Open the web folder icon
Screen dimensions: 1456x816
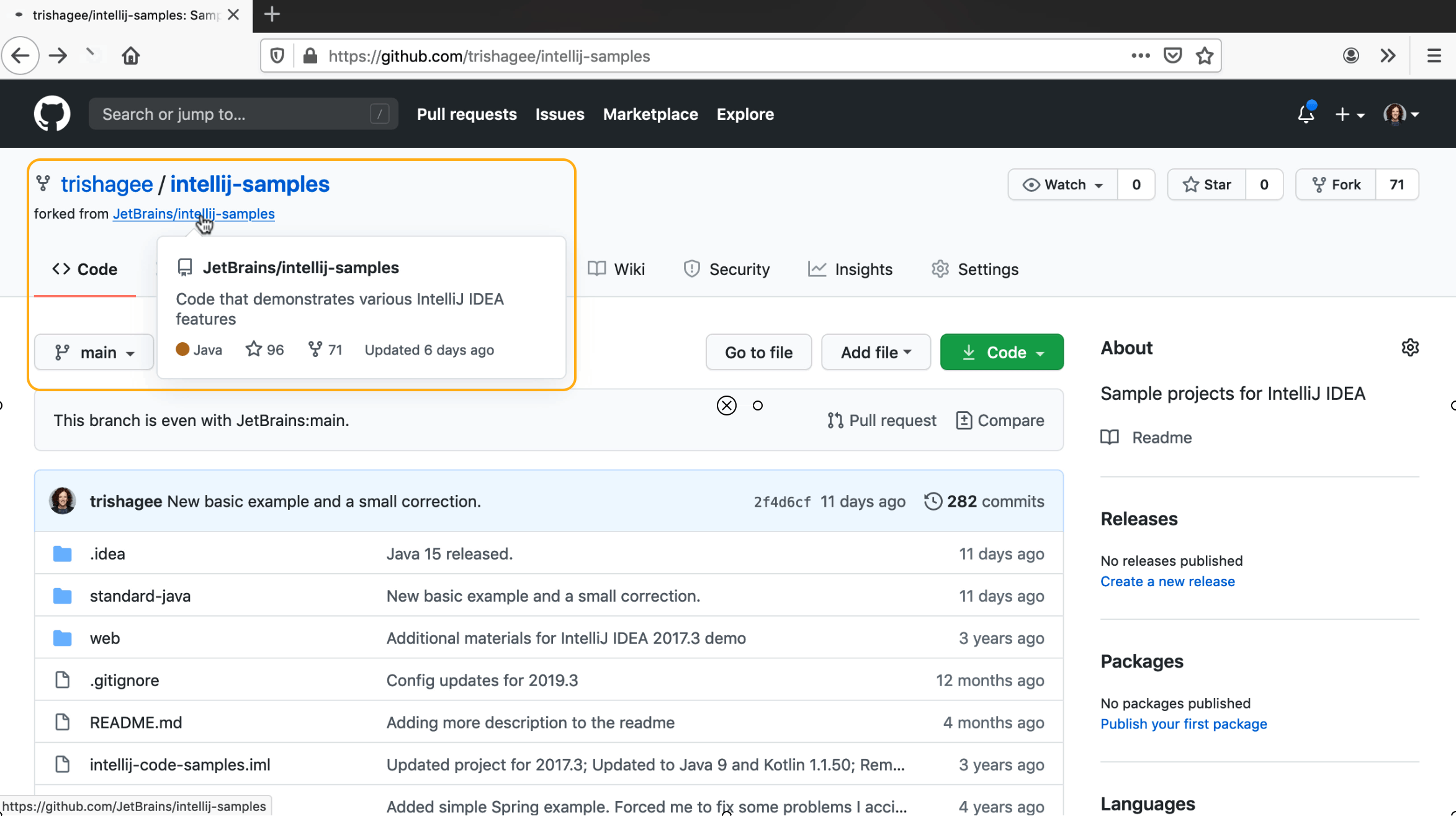point(63,638)
